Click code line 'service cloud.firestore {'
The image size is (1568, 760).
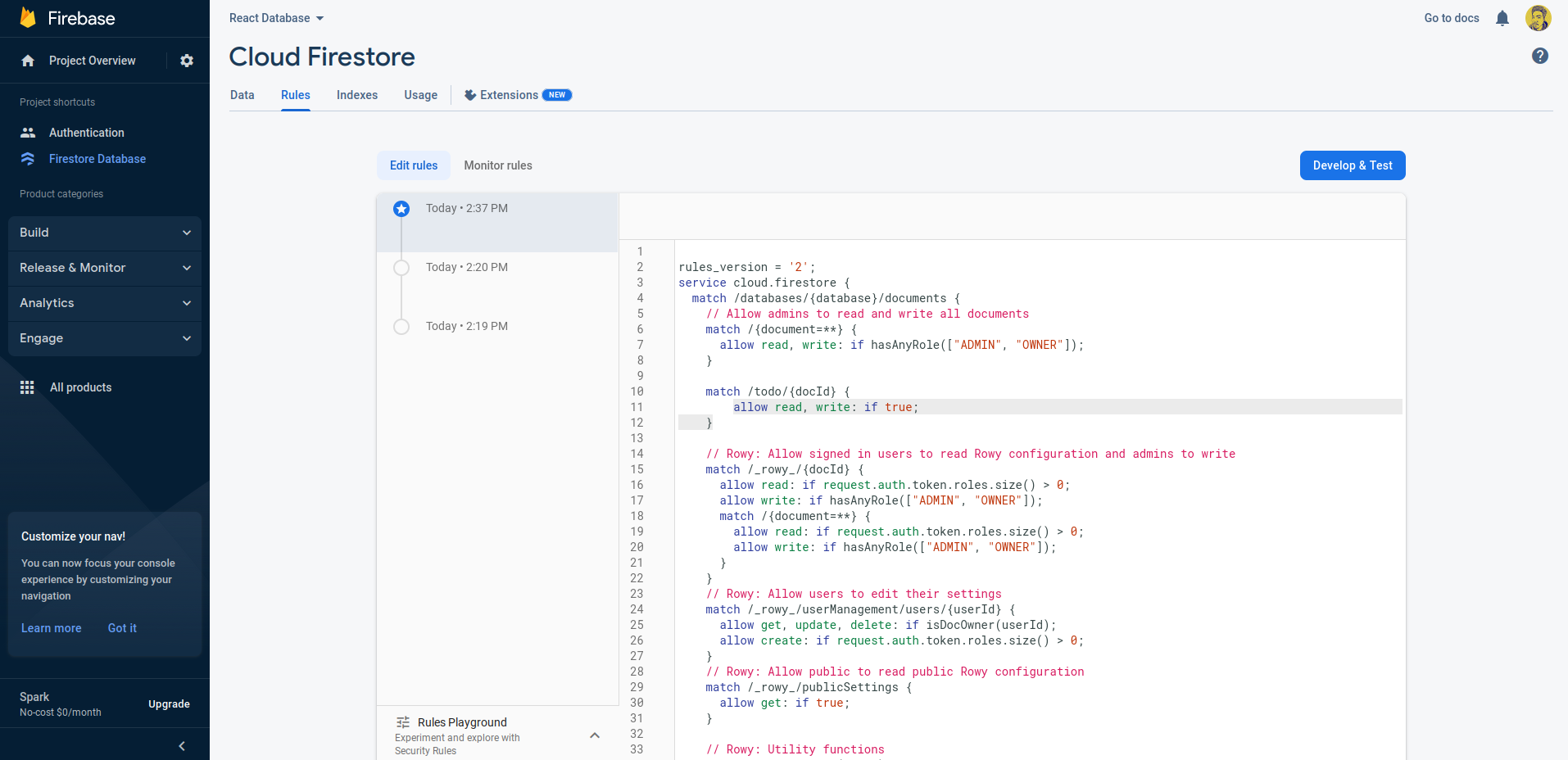point(764,283)
